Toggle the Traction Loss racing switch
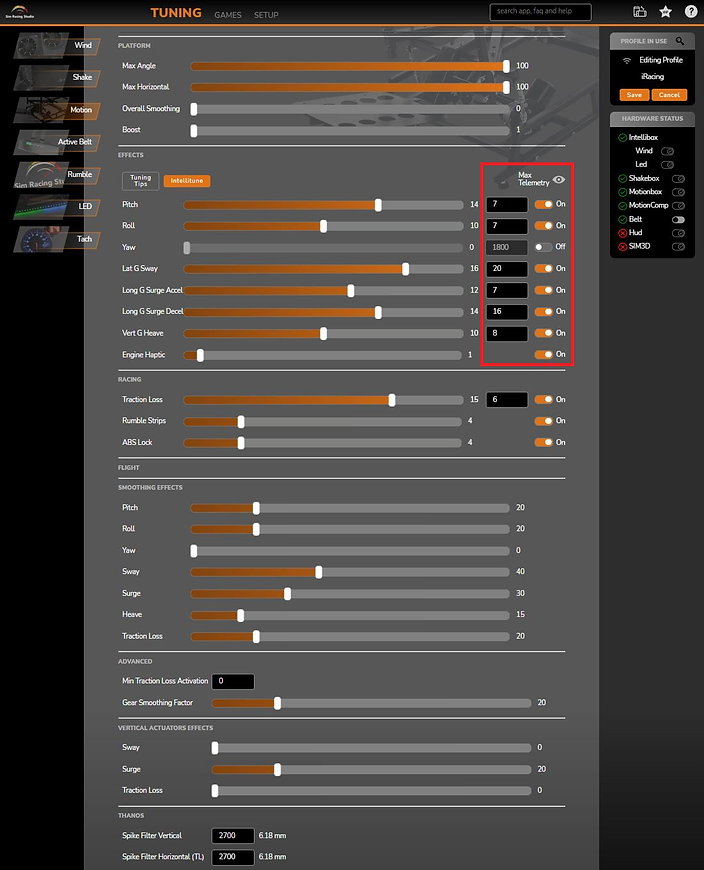The image size is (704, 870). tap(544, 399)
